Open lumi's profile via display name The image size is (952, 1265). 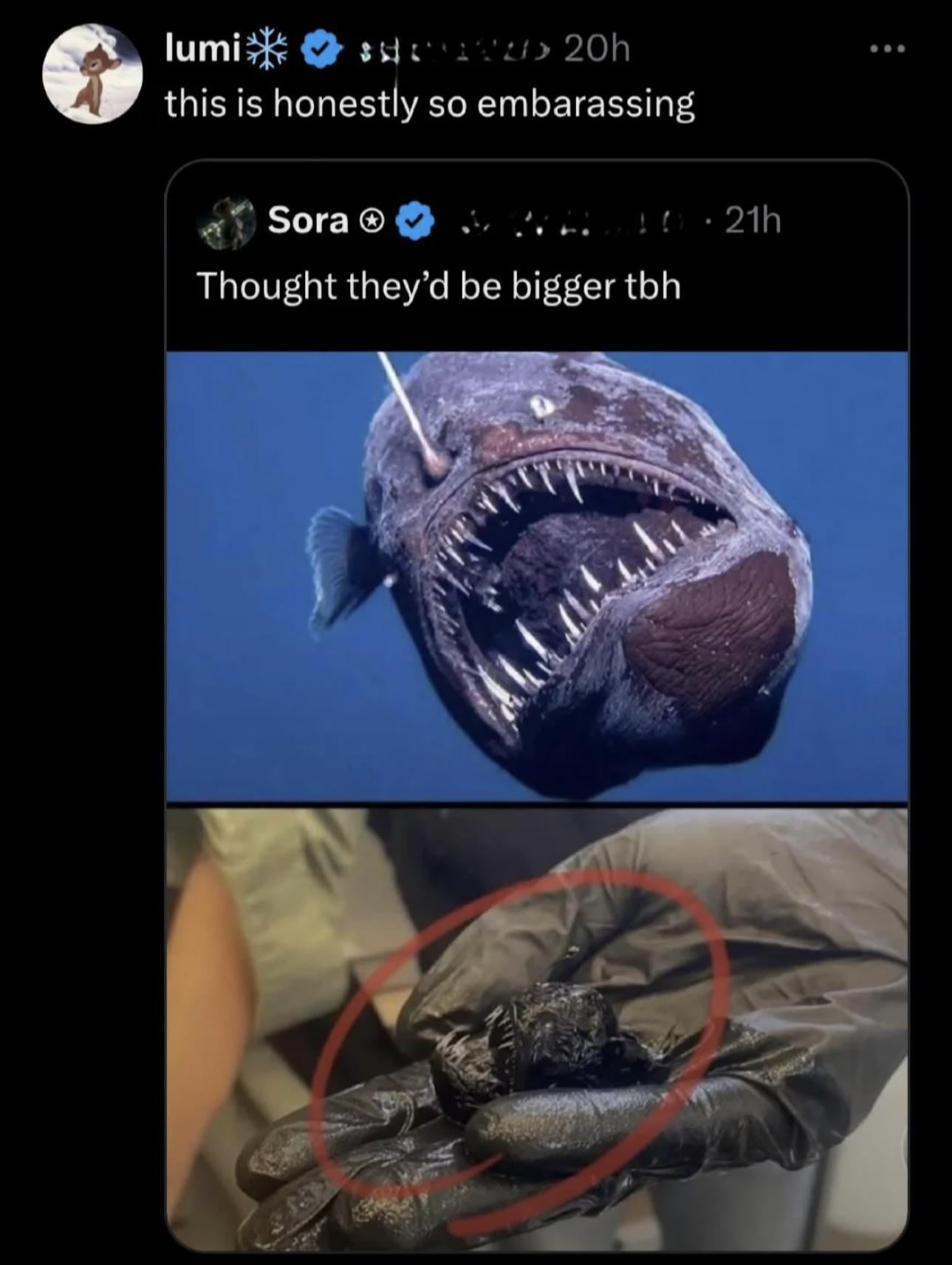[201, 49]
